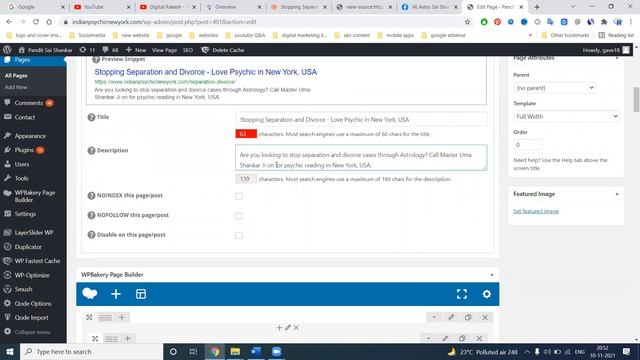Click Delete Cache in admin bar
Viewport: 640px width, 360px height.
point(223,50)
